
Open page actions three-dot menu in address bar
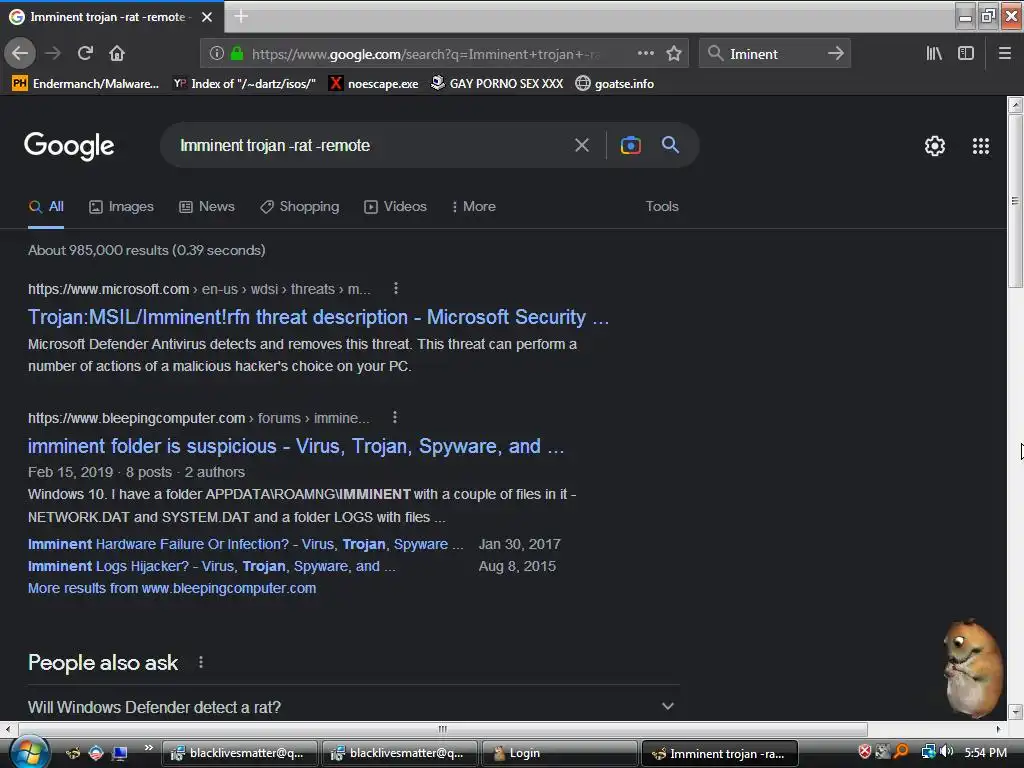click(x=646, y=54)
